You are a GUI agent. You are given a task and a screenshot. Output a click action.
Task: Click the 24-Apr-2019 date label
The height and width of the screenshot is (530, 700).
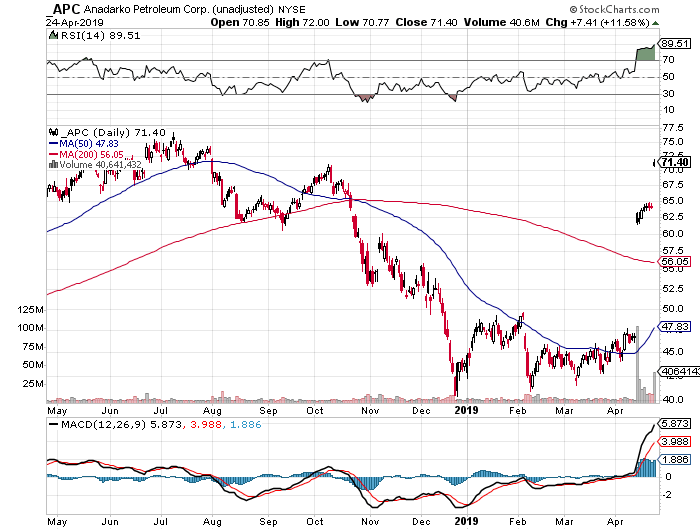pos(74,22)
